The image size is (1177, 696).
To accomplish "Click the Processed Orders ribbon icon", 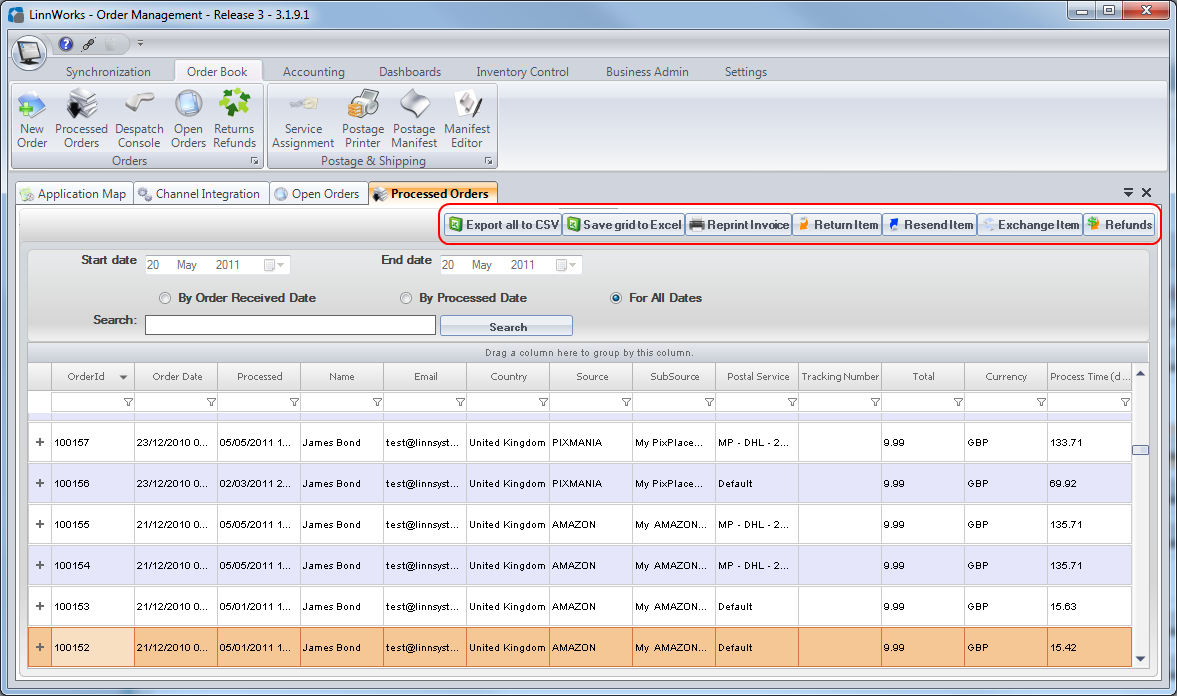I will (x=81, y=118).
